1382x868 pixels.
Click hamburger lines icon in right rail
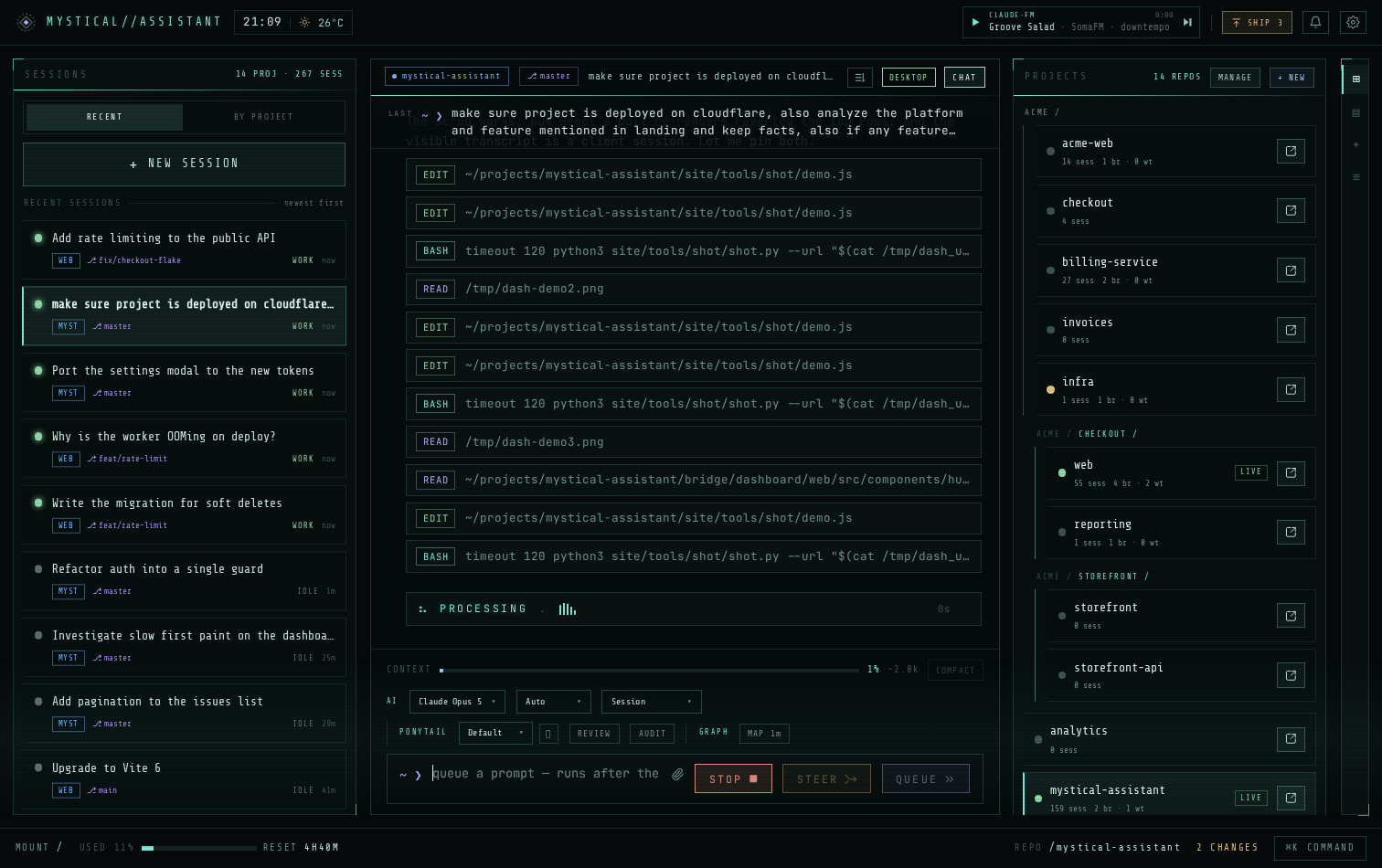1355,177
